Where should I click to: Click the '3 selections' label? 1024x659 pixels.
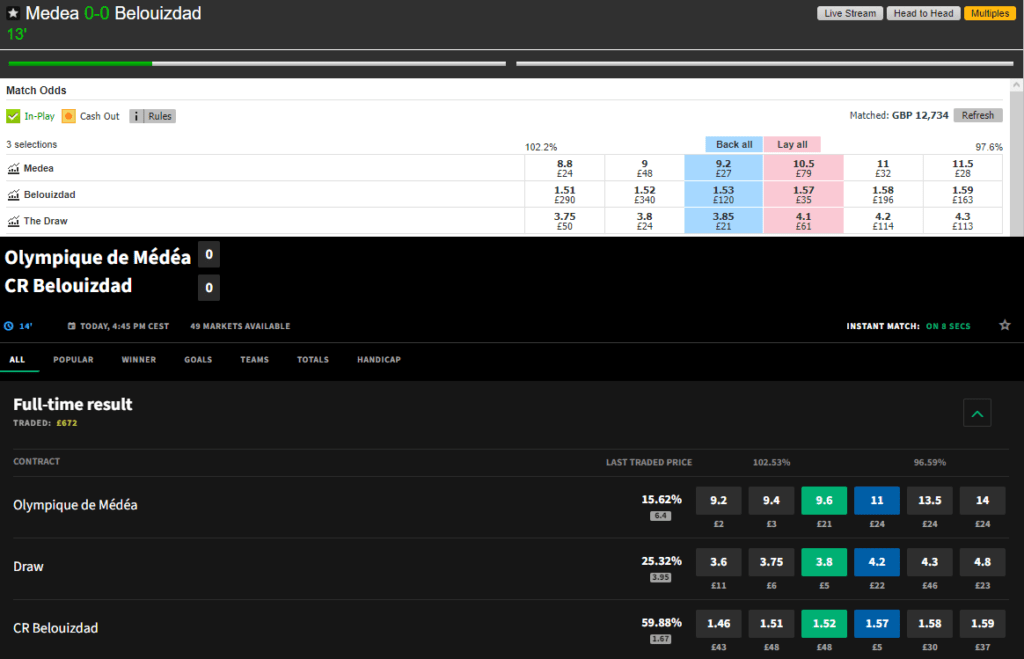31,144
